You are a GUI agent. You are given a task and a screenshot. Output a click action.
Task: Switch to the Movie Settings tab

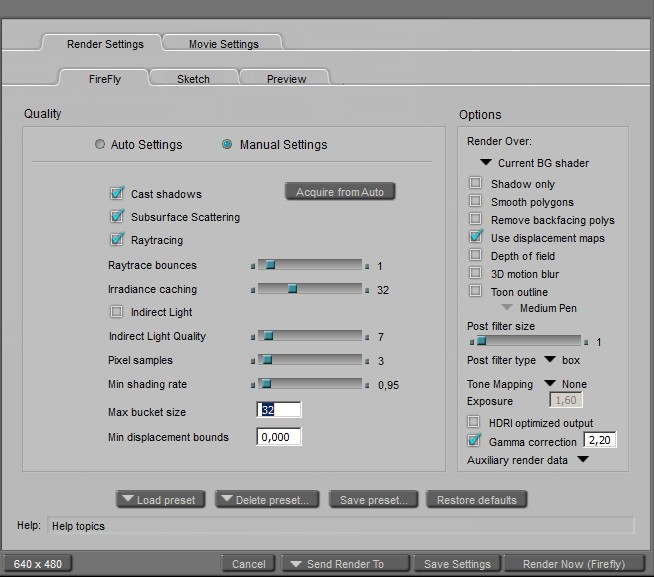tap(223, 44)
